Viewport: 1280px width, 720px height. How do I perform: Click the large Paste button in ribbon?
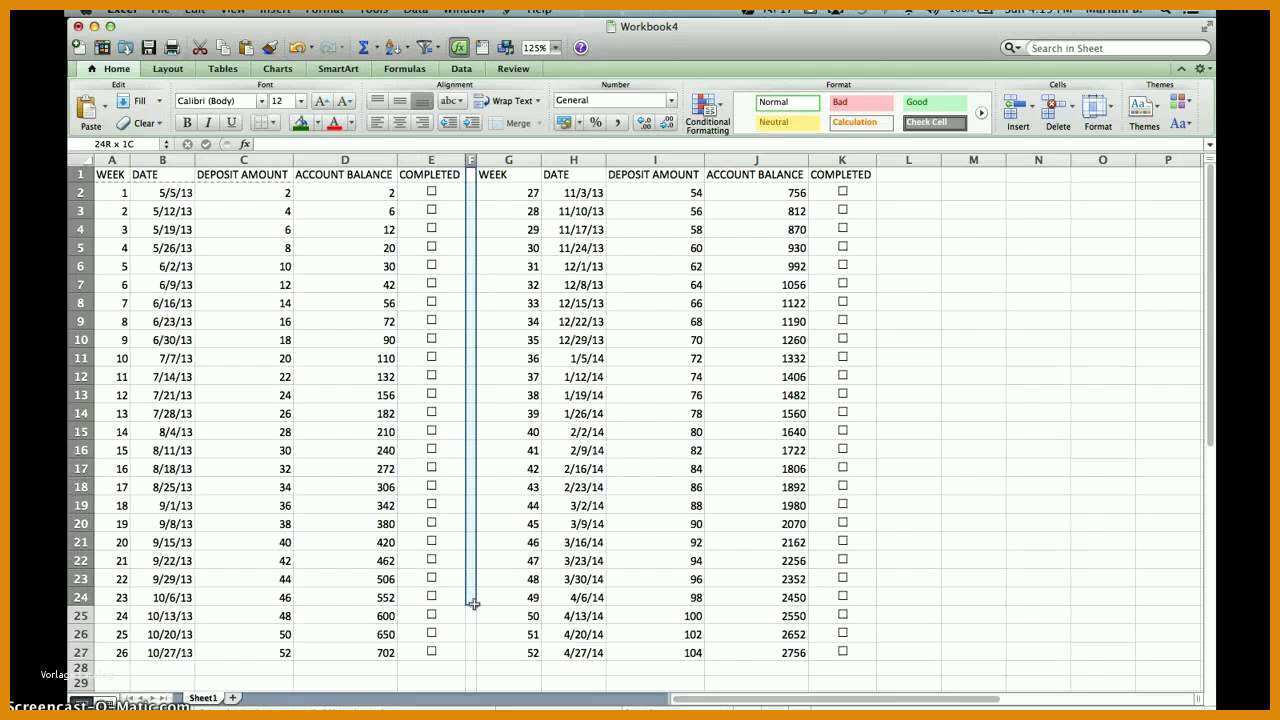pyautogui.click(x=90, y=114)
